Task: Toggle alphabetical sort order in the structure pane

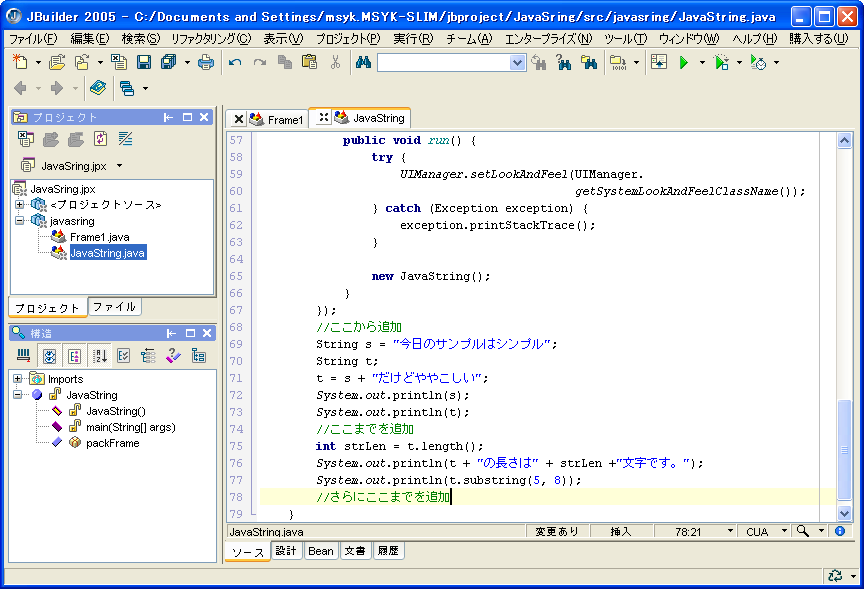Action: point(100,355)
